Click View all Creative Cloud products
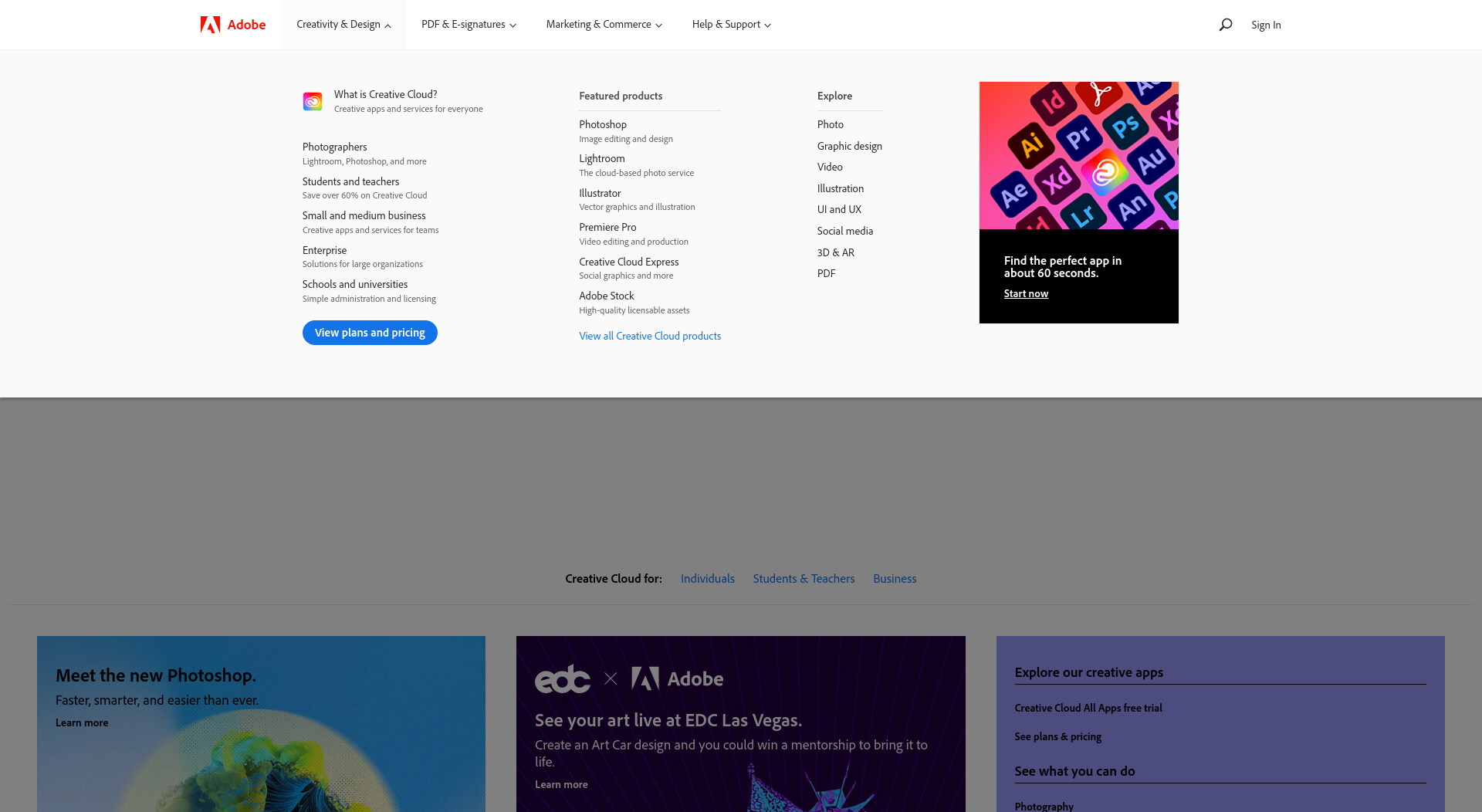Viewport: 1482px width, 812px height. pyautogui.click(x=650, y=336)
